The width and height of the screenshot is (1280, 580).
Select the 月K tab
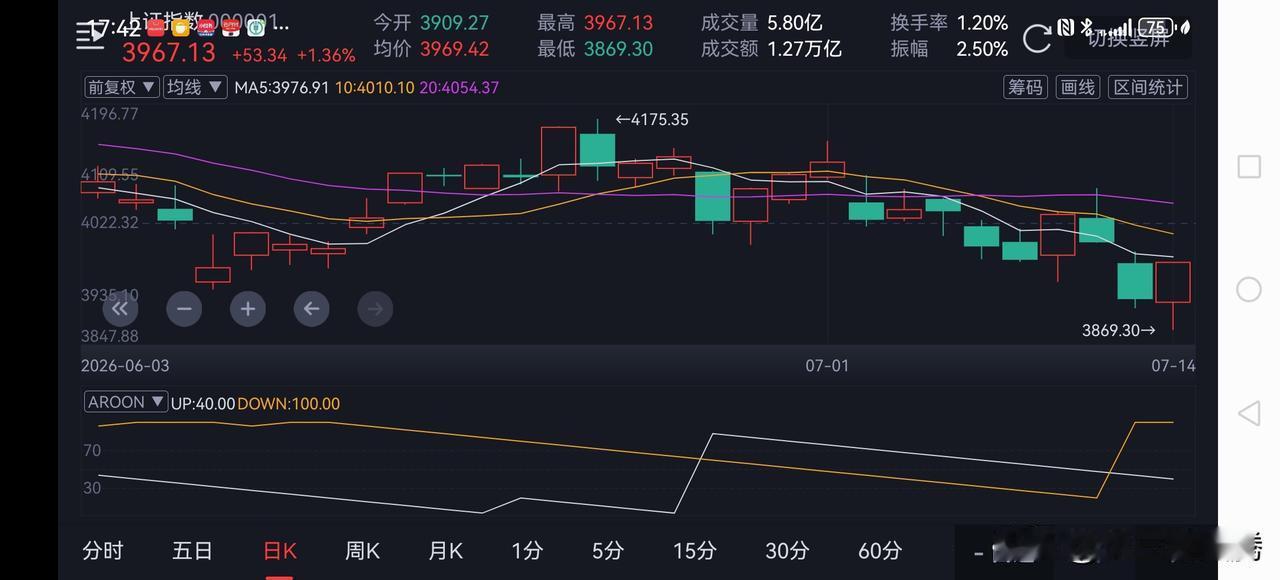tap(445, 550)
